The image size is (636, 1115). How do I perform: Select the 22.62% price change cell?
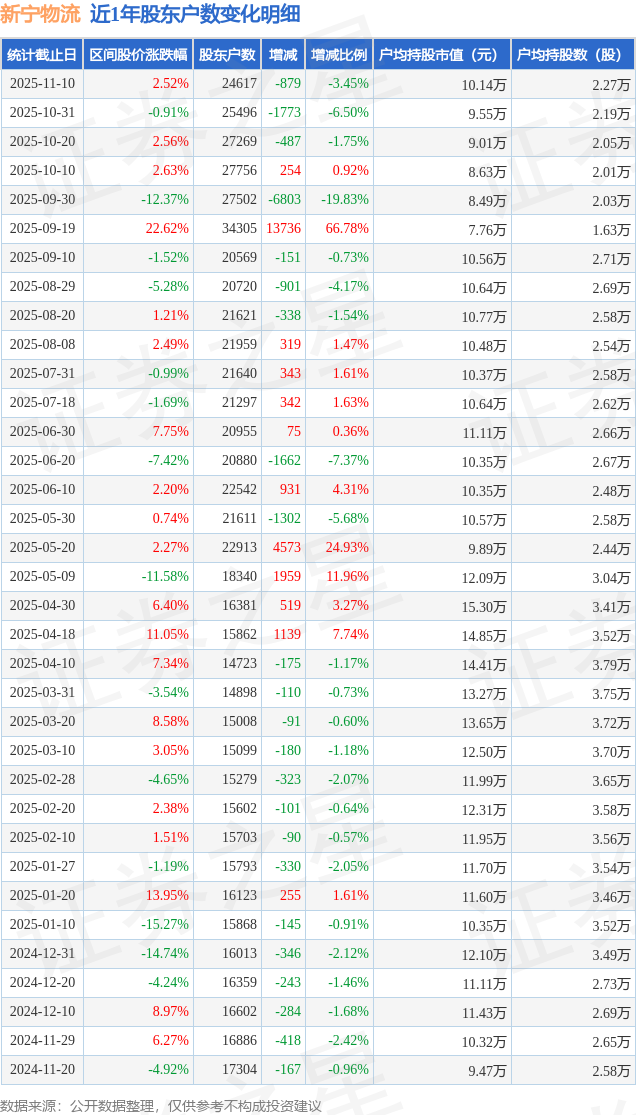167,229
